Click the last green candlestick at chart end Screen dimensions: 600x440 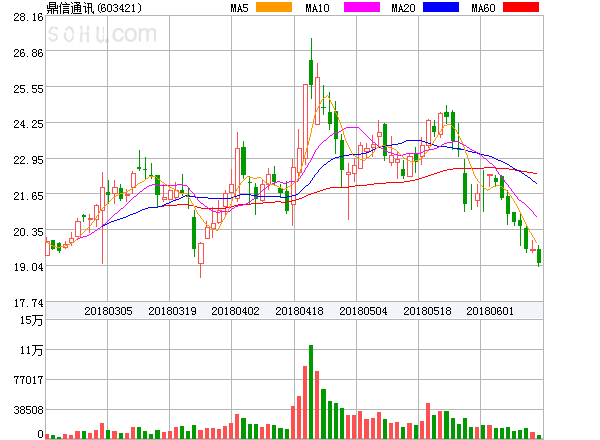[539, 256]
